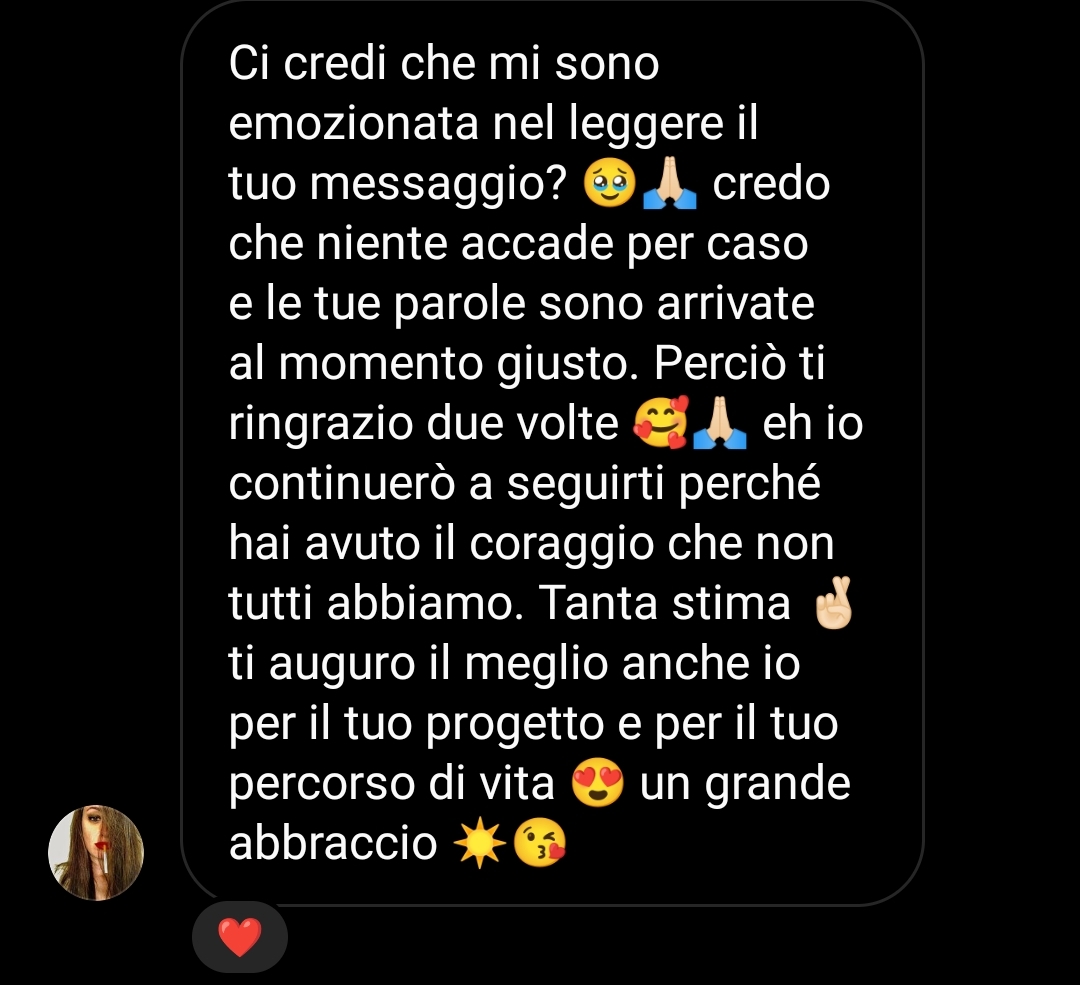Tap the red heart reaction below message
The width and height of the screenshot is (1080, 985).
[x=240, y=937]
